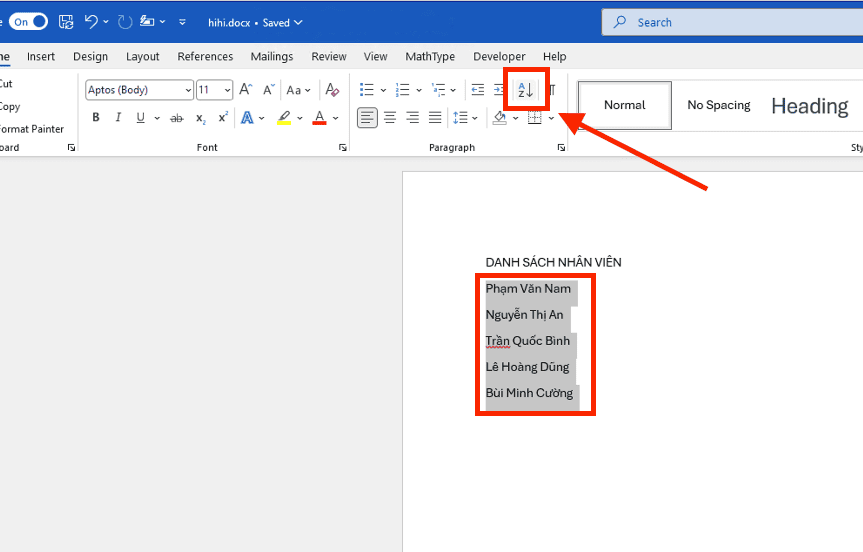This screenshot has height=552, width=863.
Task: Go to the References tab
Action: [205, 57]
